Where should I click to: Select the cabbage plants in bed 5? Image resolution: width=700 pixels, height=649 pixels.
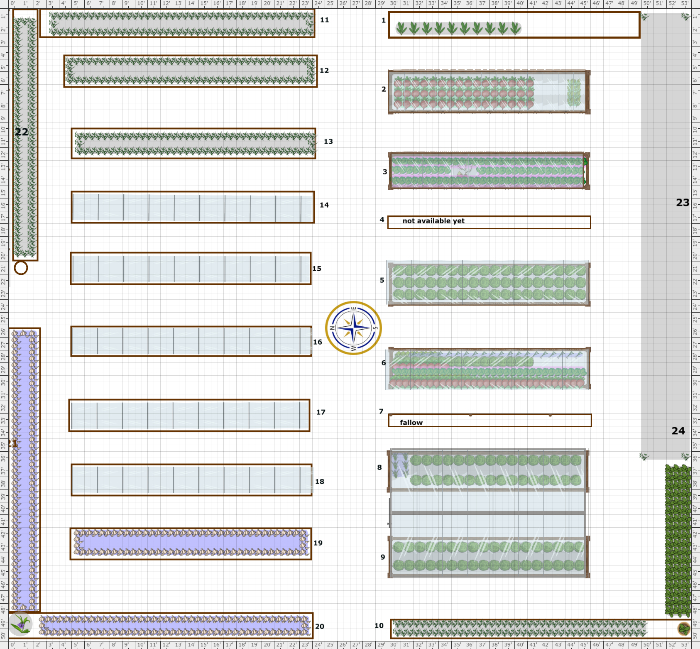click(x=487, y=284)
